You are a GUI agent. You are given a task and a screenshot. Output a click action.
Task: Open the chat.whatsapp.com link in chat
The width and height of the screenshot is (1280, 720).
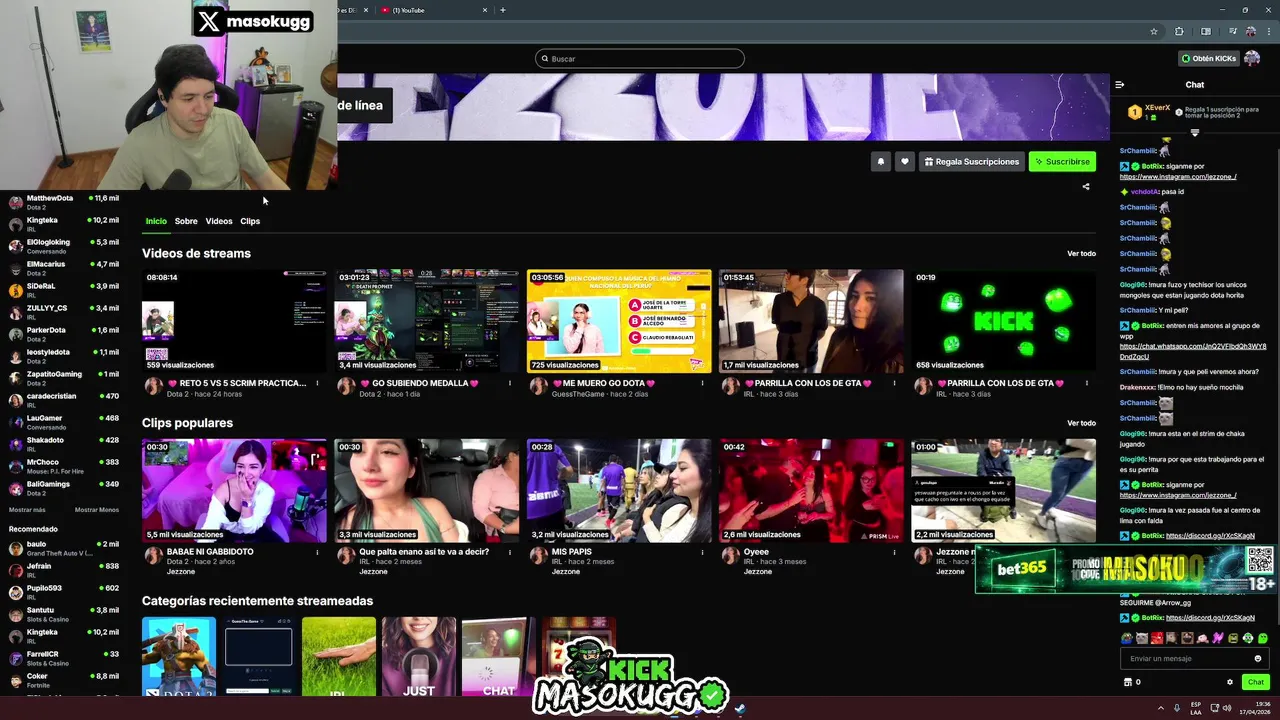1192,351
